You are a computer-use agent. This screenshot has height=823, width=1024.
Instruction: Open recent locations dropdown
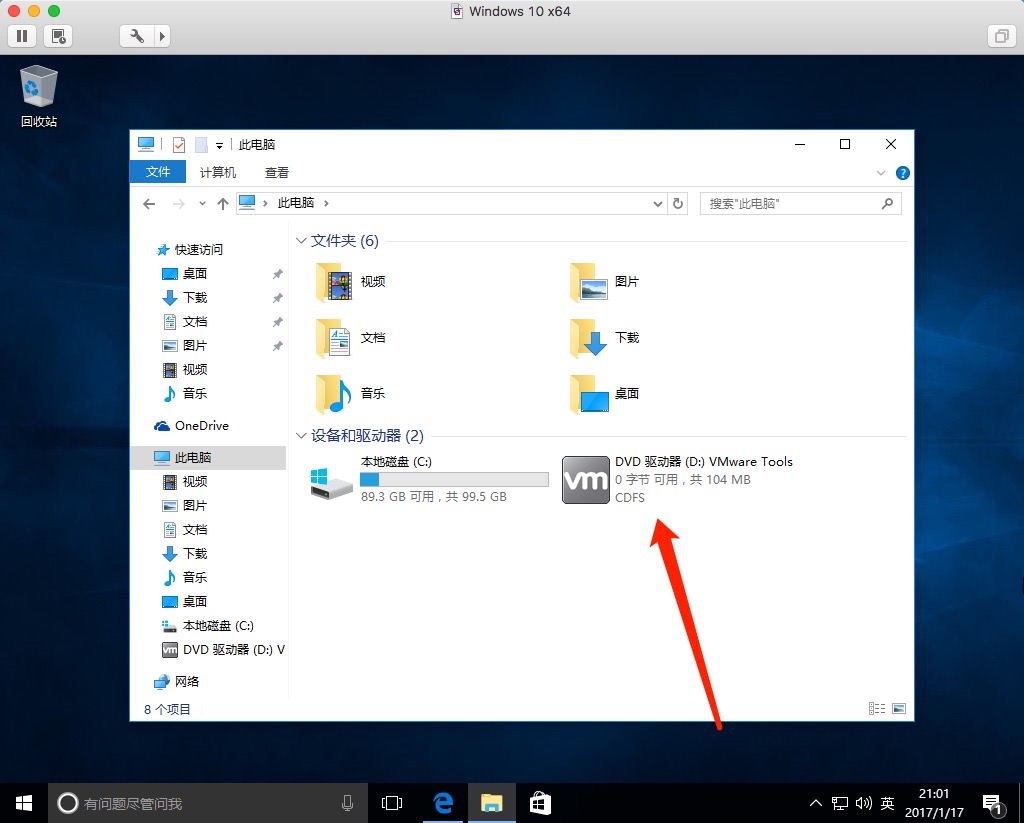click(x=202, y=204)
